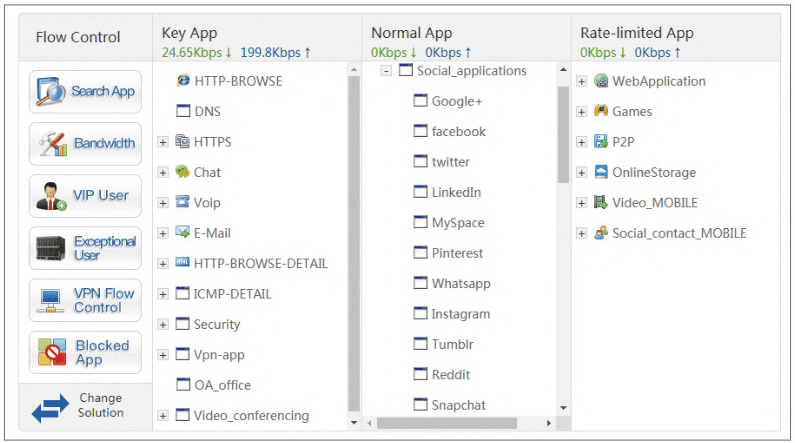795x443 pixels.
Task: Open VPN Flow Control
Action: click(85, 300)
